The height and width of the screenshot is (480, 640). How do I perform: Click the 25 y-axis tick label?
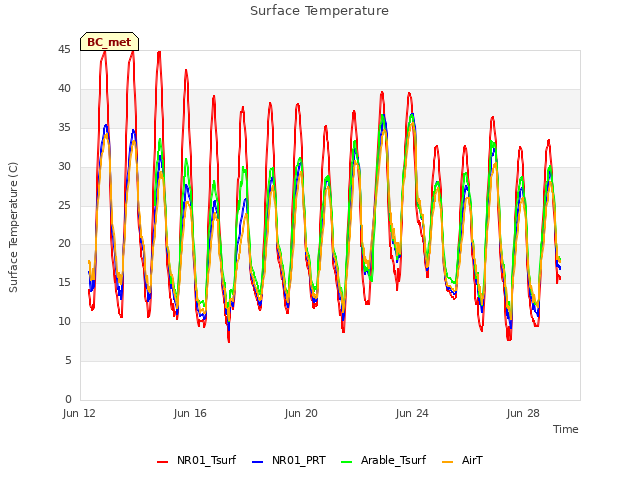64,205
